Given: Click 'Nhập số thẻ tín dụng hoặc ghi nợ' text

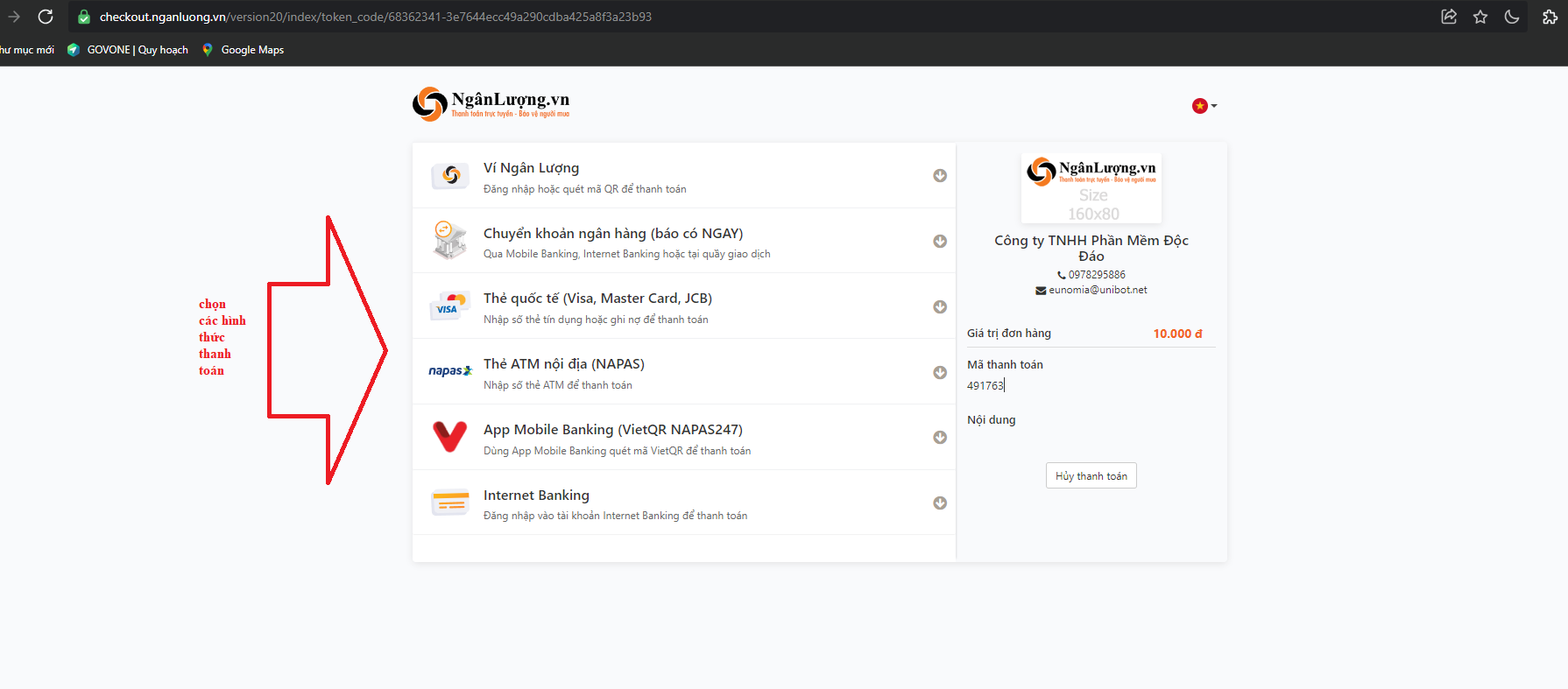Looking at the screenshot, I should [x=596, y=320].
